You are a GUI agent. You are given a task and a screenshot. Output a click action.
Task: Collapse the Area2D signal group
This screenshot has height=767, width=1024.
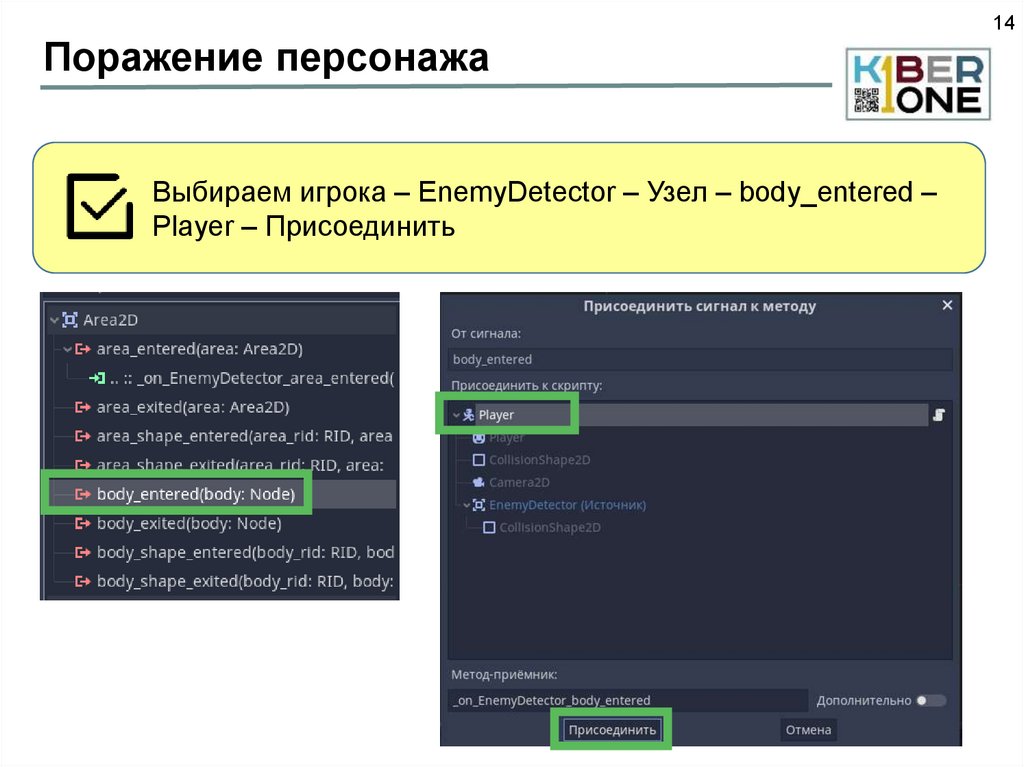52,320
